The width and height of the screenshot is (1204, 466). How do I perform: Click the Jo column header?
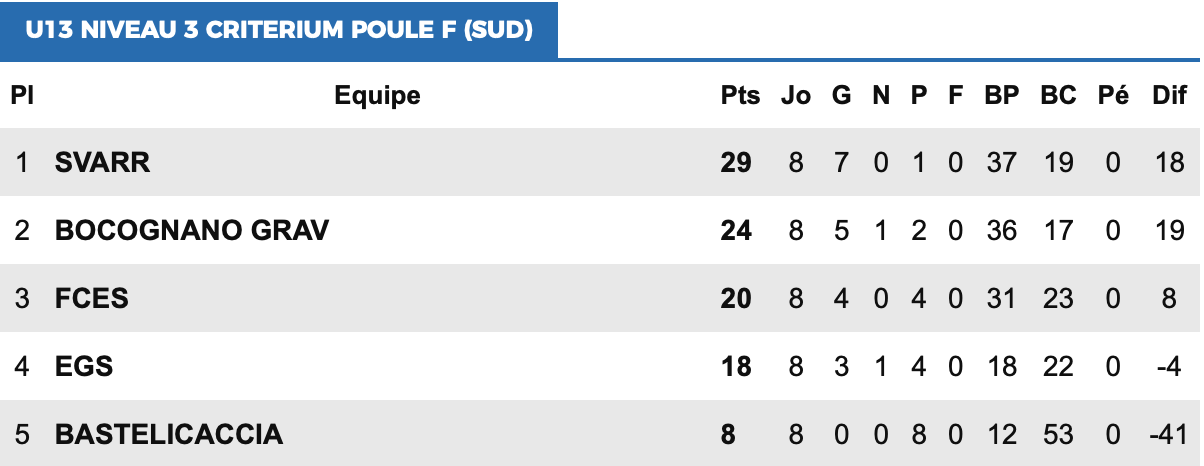pos(796,96)
